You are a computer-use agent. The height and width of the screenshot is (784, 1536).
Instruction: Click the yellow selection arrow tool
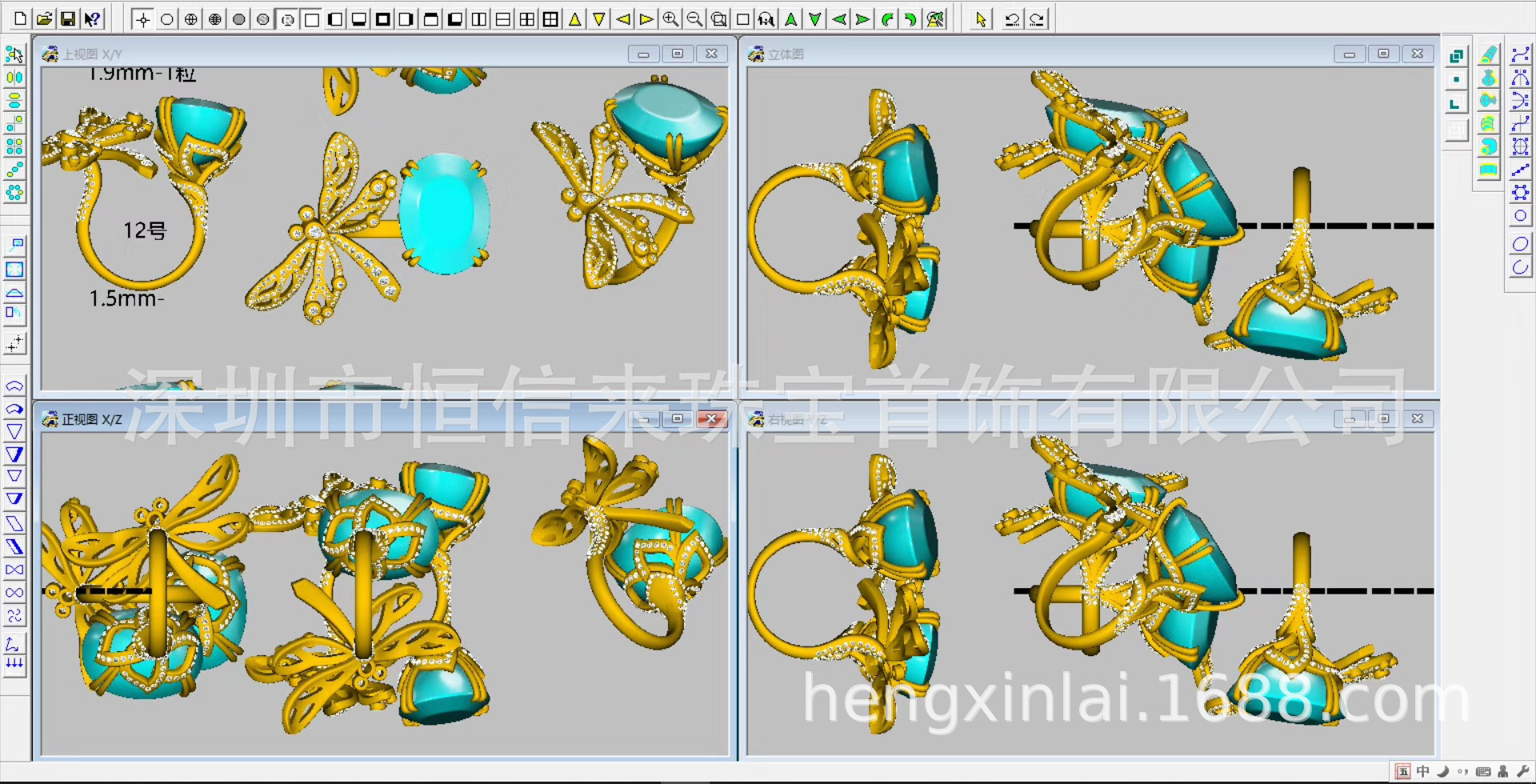(x=981, y=19)
